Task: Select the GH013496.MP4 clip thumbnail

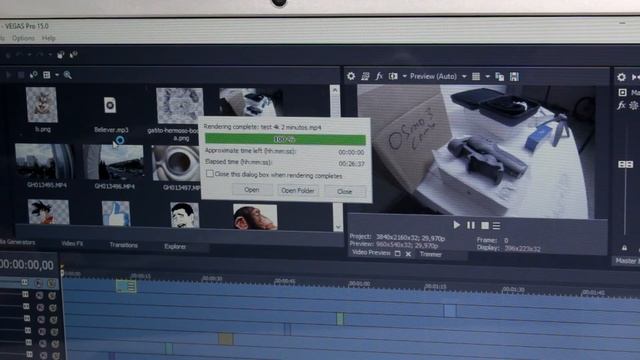Action: [113, 162]
